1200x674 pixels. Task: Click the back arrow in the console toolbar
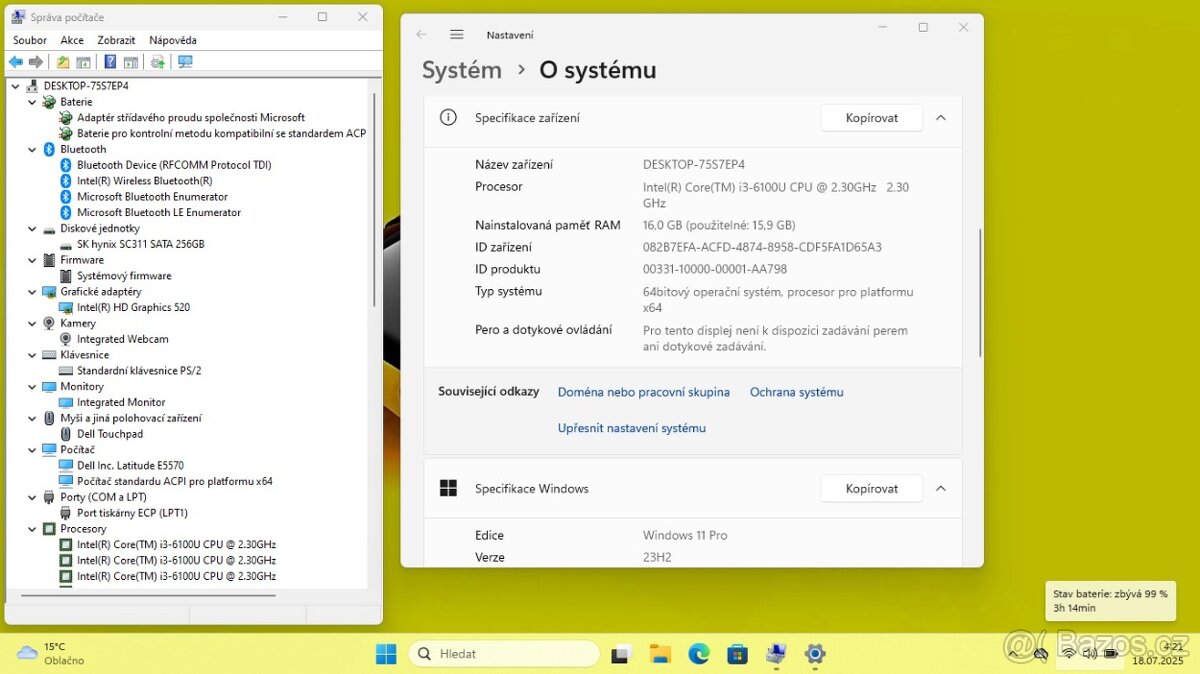pos(15,62)
